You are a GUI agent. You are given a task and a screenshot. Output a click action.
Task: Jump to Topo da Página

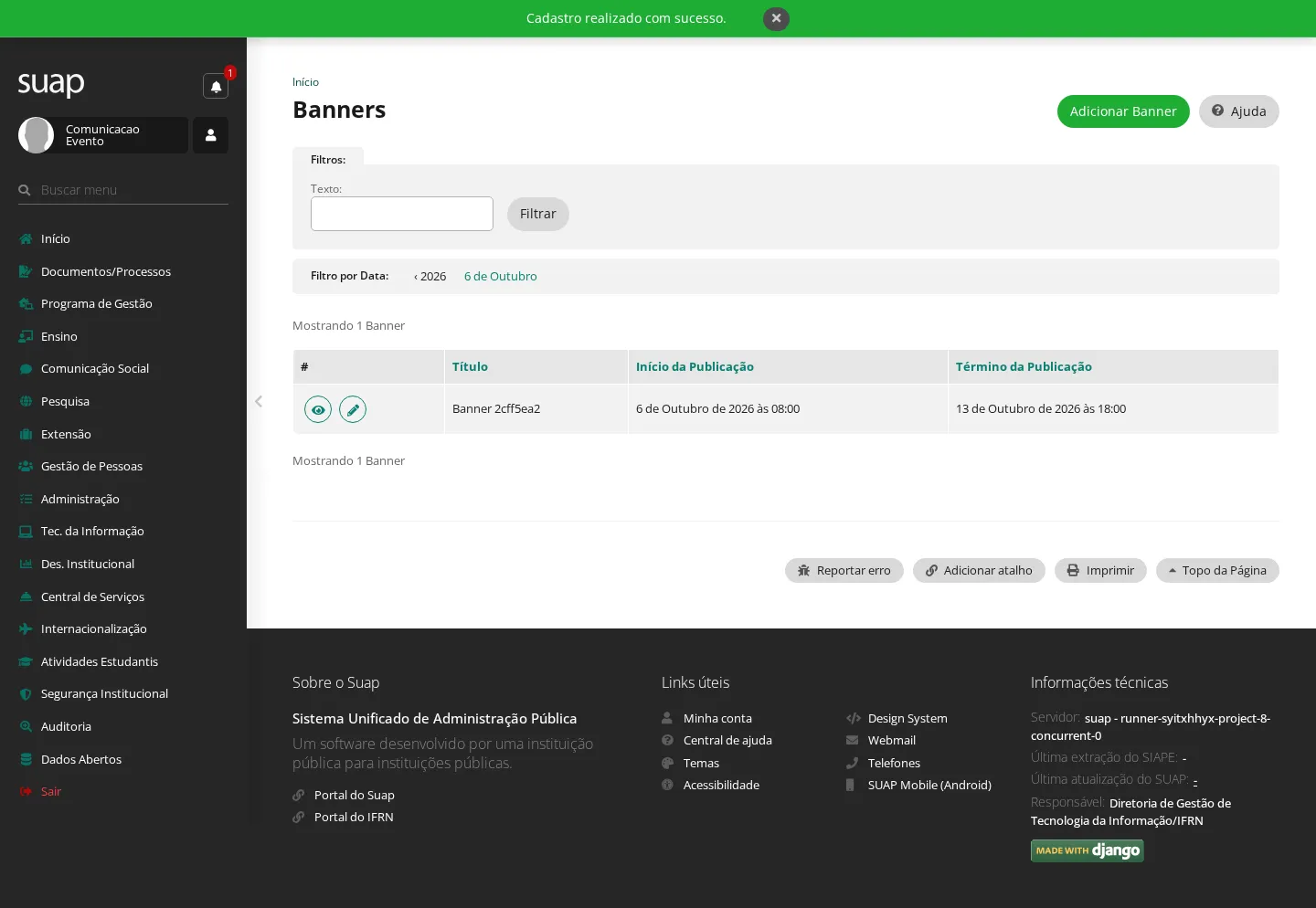click(1217, 570)
